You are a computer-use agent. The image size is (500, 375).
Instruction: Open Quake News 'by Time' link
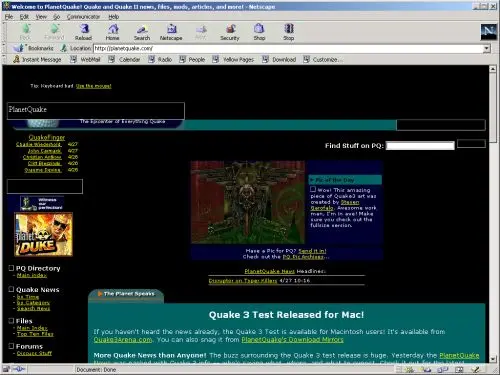28,297
